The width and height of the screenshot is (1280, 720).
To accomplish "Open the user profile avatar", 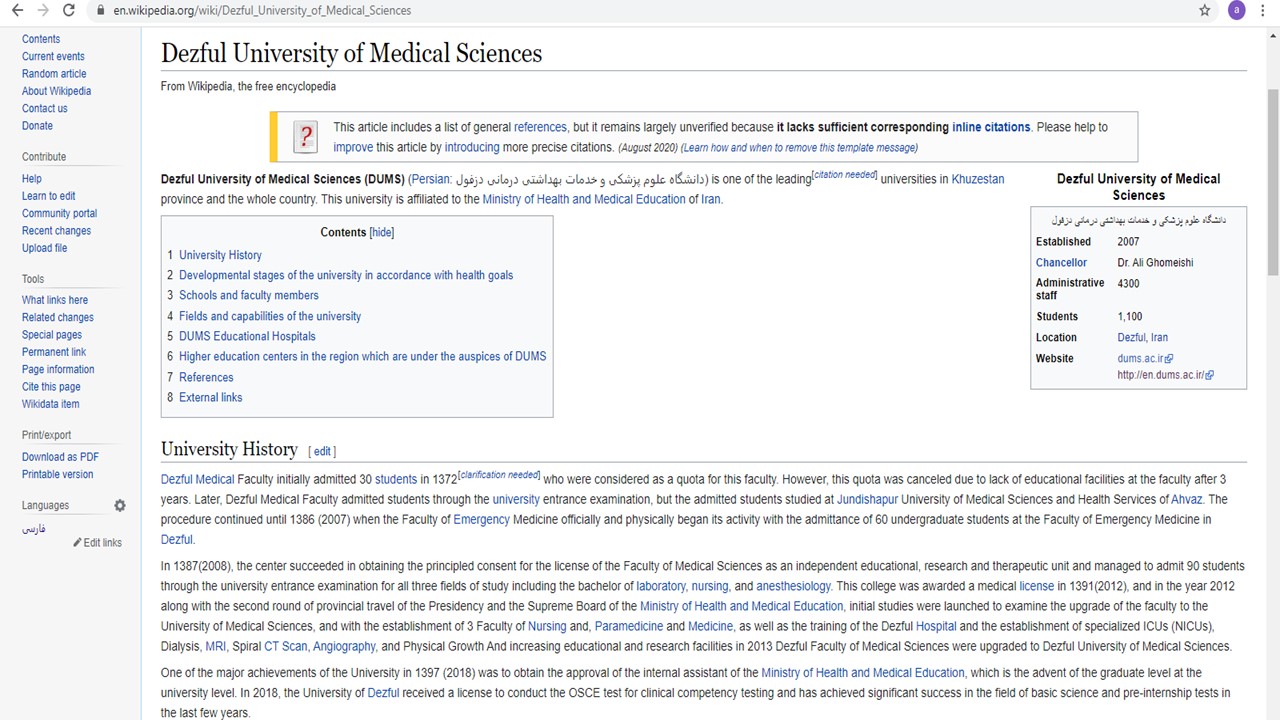I will coord(1237,10).
